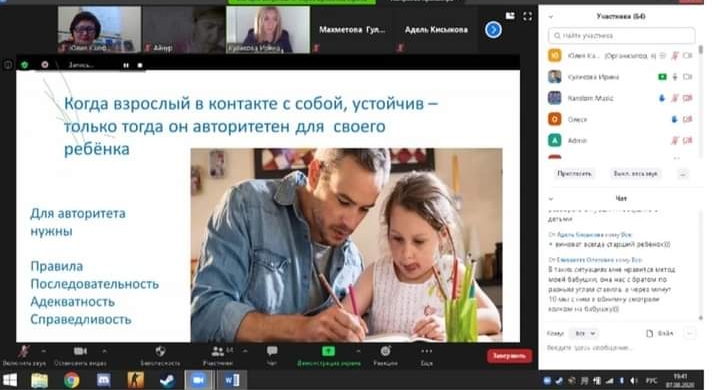Click the chat scrollbar handle
The width and height of the screenshot is (719, 390).
700,318
